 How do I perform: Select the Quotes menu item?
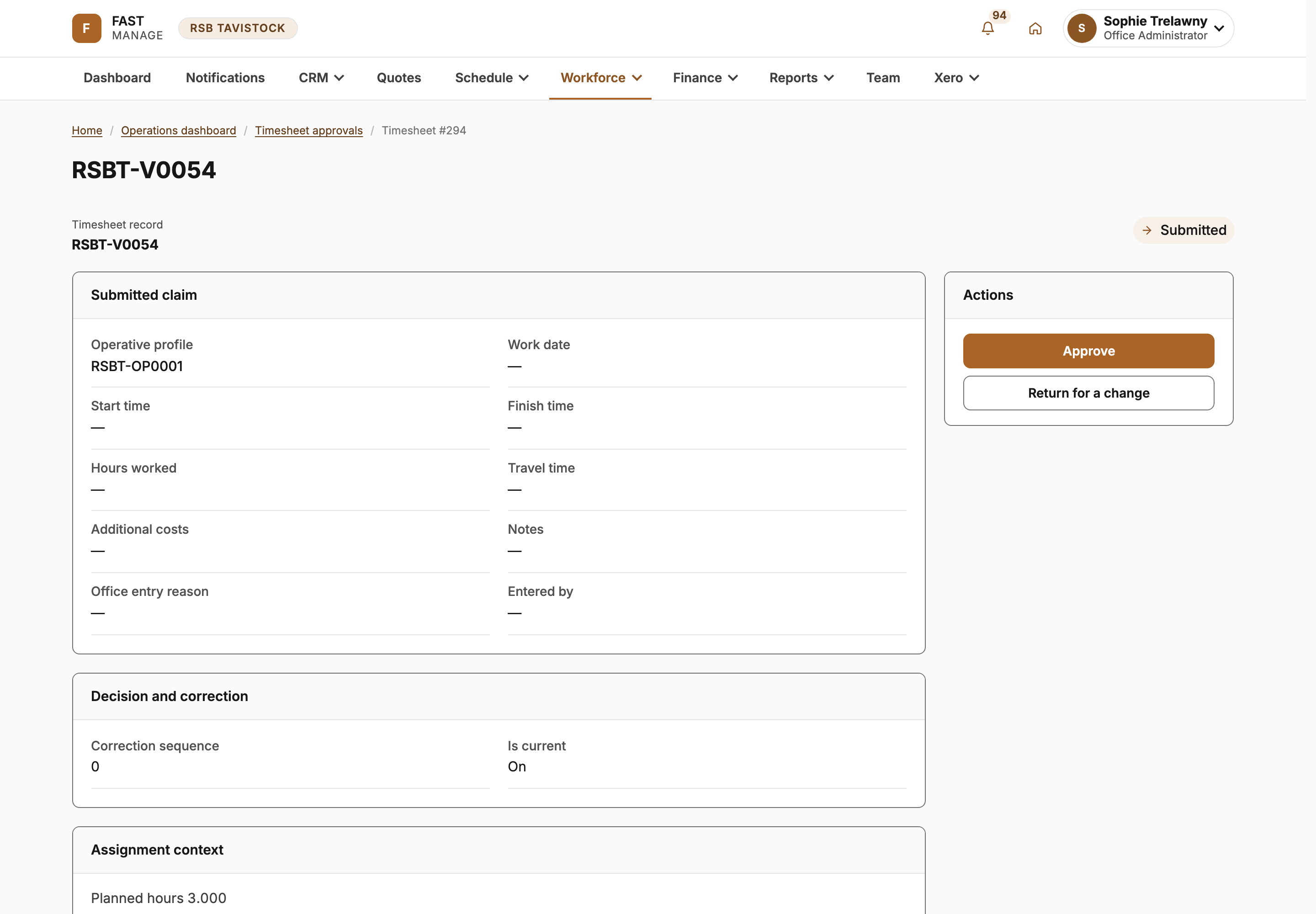pos(398,78)
